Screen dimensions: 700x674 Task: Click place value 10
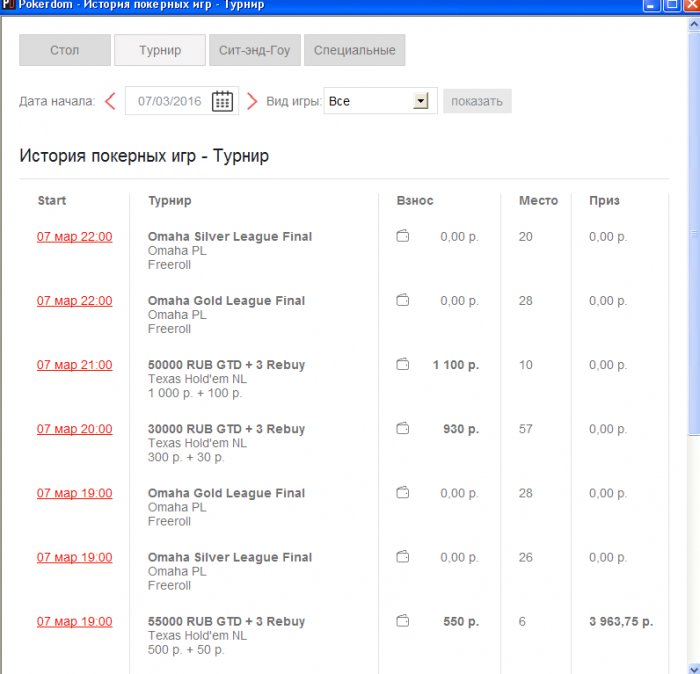[525, 365]
